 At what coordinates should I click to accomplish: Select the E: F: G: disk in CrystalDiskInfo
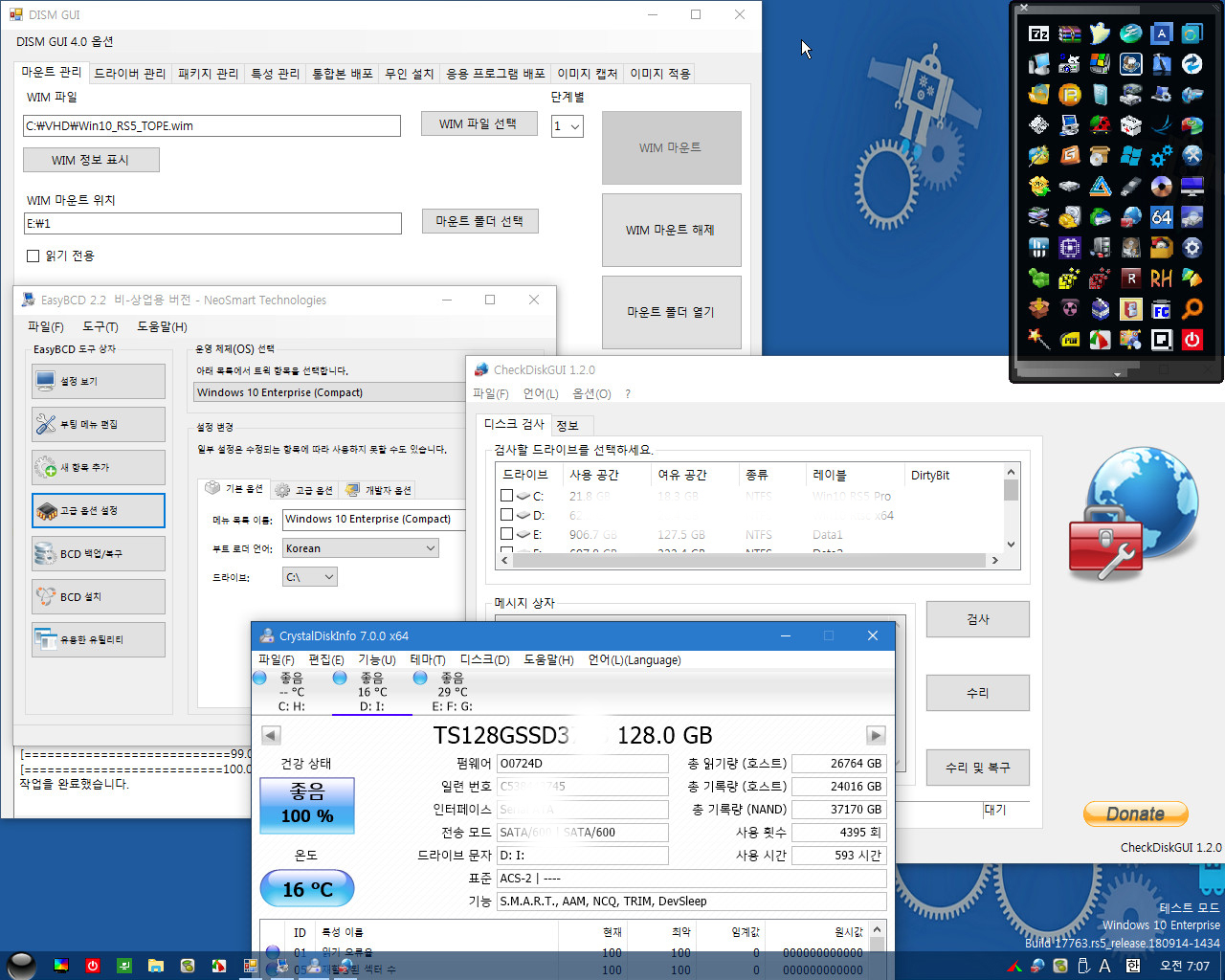click(x=452, y=692)
